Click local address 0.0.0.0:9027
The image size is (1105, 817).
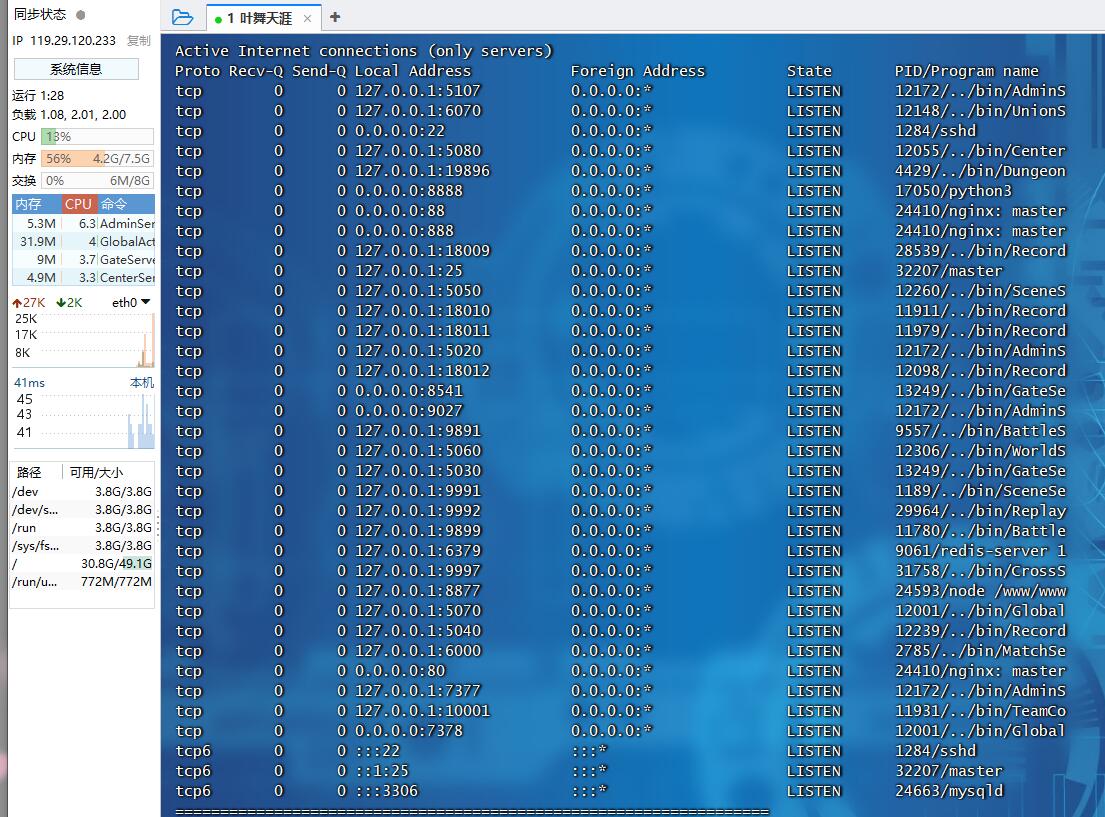(x=409, y=411)
